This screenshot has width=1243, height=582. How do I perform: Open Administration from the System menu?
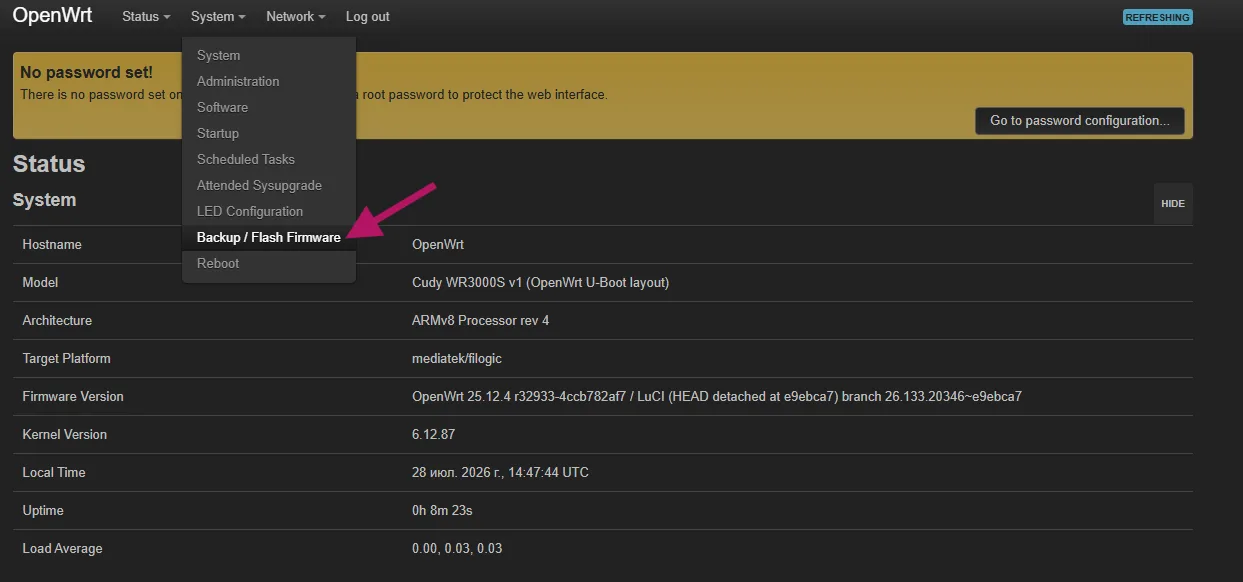[269, 81]
